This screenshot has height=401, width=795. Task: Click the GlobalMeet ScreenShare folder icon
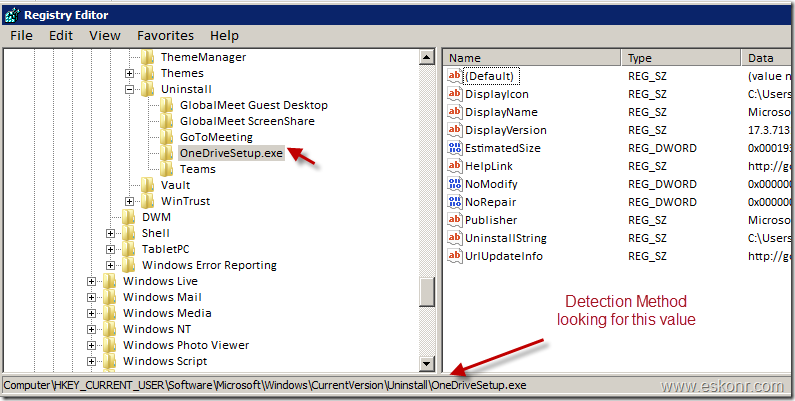point(167,121)
